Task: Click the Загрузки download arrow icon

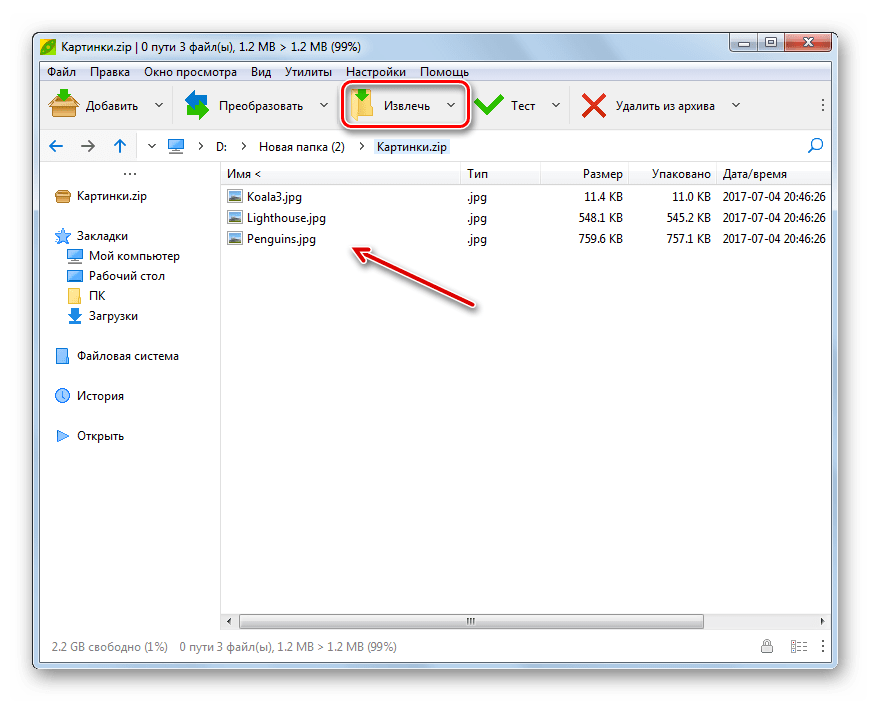Action: [74, 316]
